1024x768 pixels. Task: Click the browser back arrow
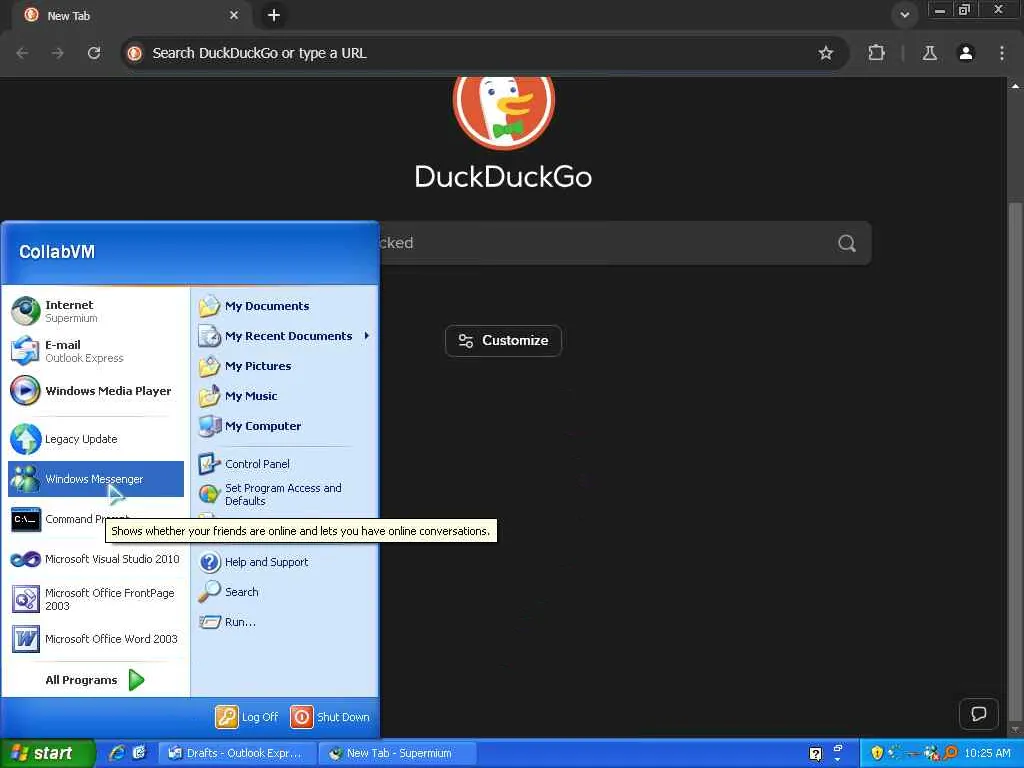(22, 53)
